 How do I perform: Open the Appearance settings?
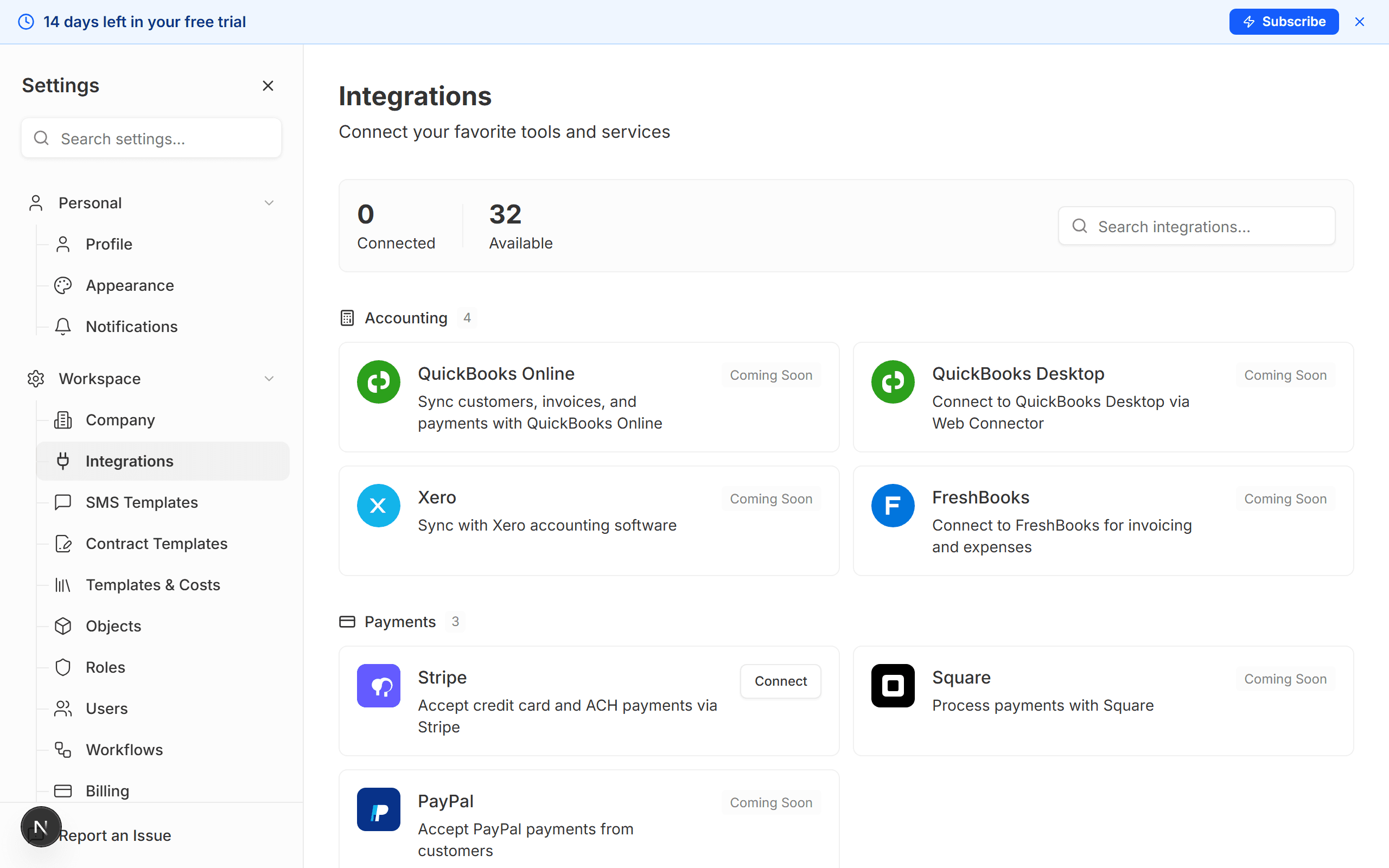coord(130,285)
